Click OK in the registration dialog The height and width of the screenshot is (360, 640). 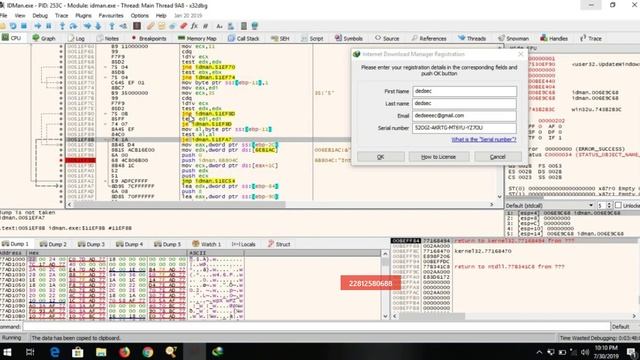(380, 157)
